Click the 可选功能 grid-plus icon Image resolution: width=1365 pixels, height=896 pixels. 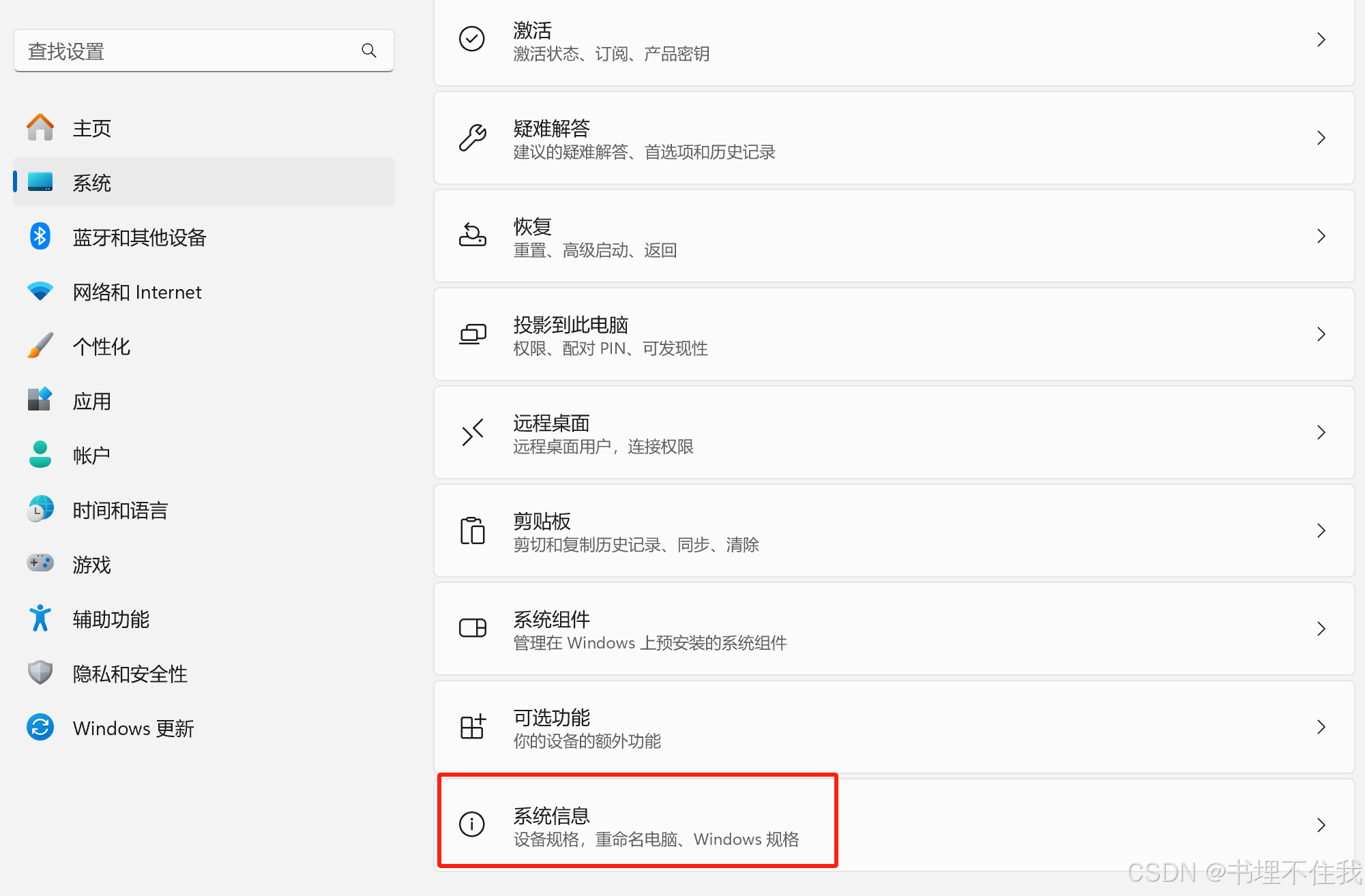(x=472, y=727)
